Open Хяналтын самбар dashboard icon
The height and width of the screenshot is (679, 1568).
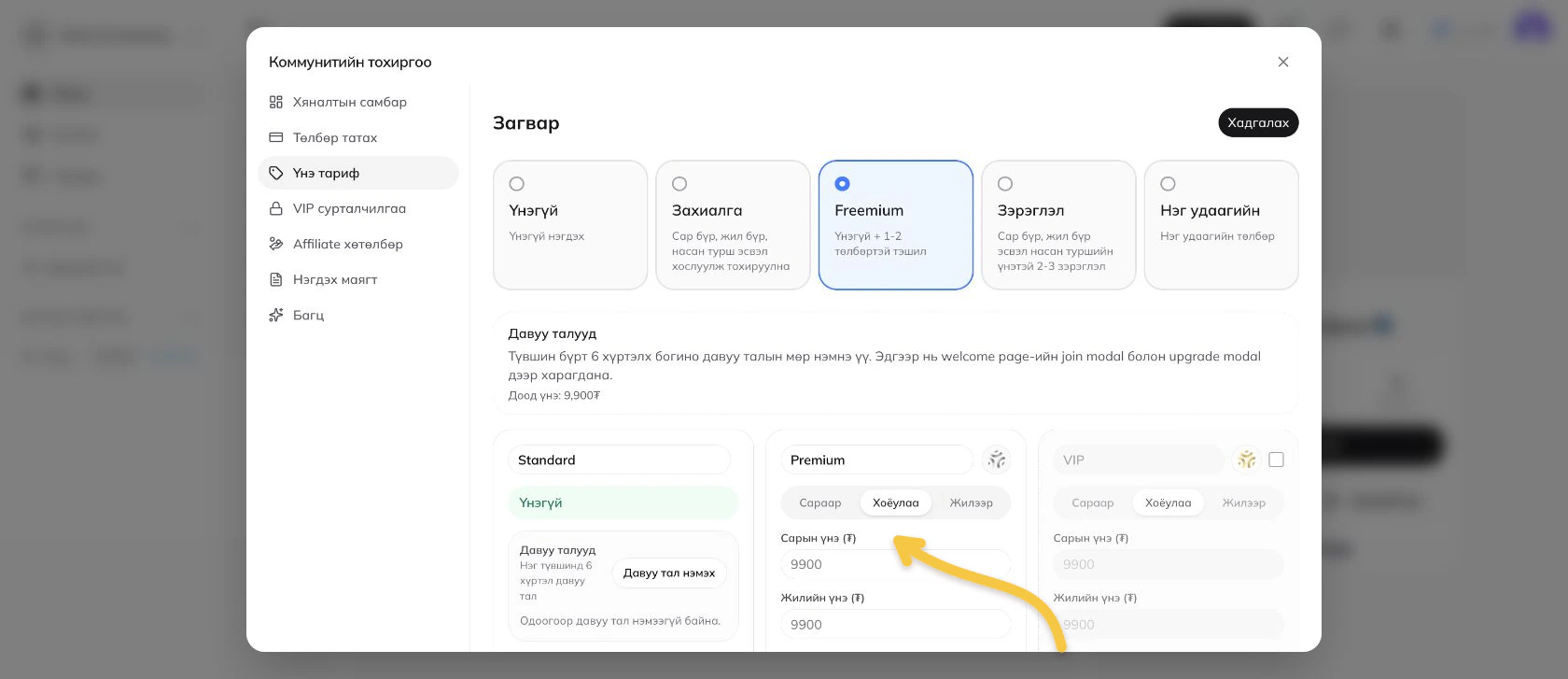coord(276,102)
